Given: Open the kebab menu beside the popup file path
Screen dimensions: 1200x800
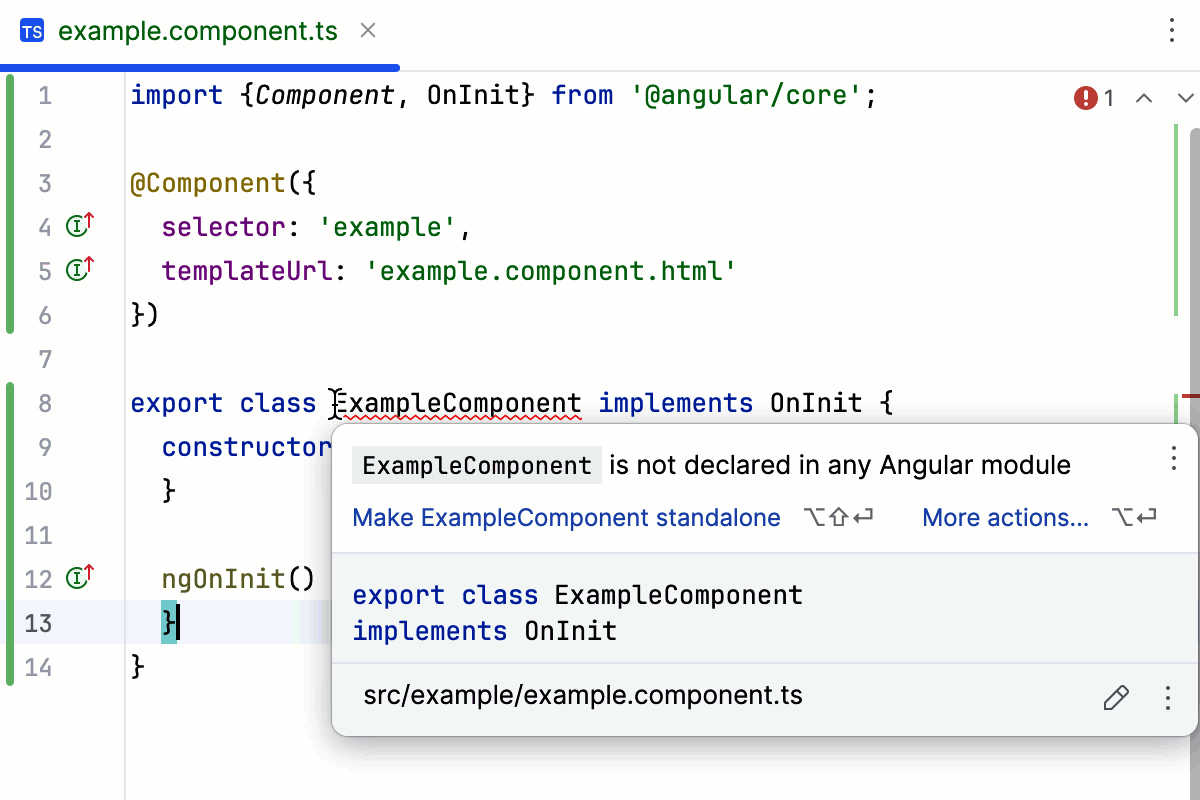Looking at the screenshot, I should click(x=1168, y=698).
